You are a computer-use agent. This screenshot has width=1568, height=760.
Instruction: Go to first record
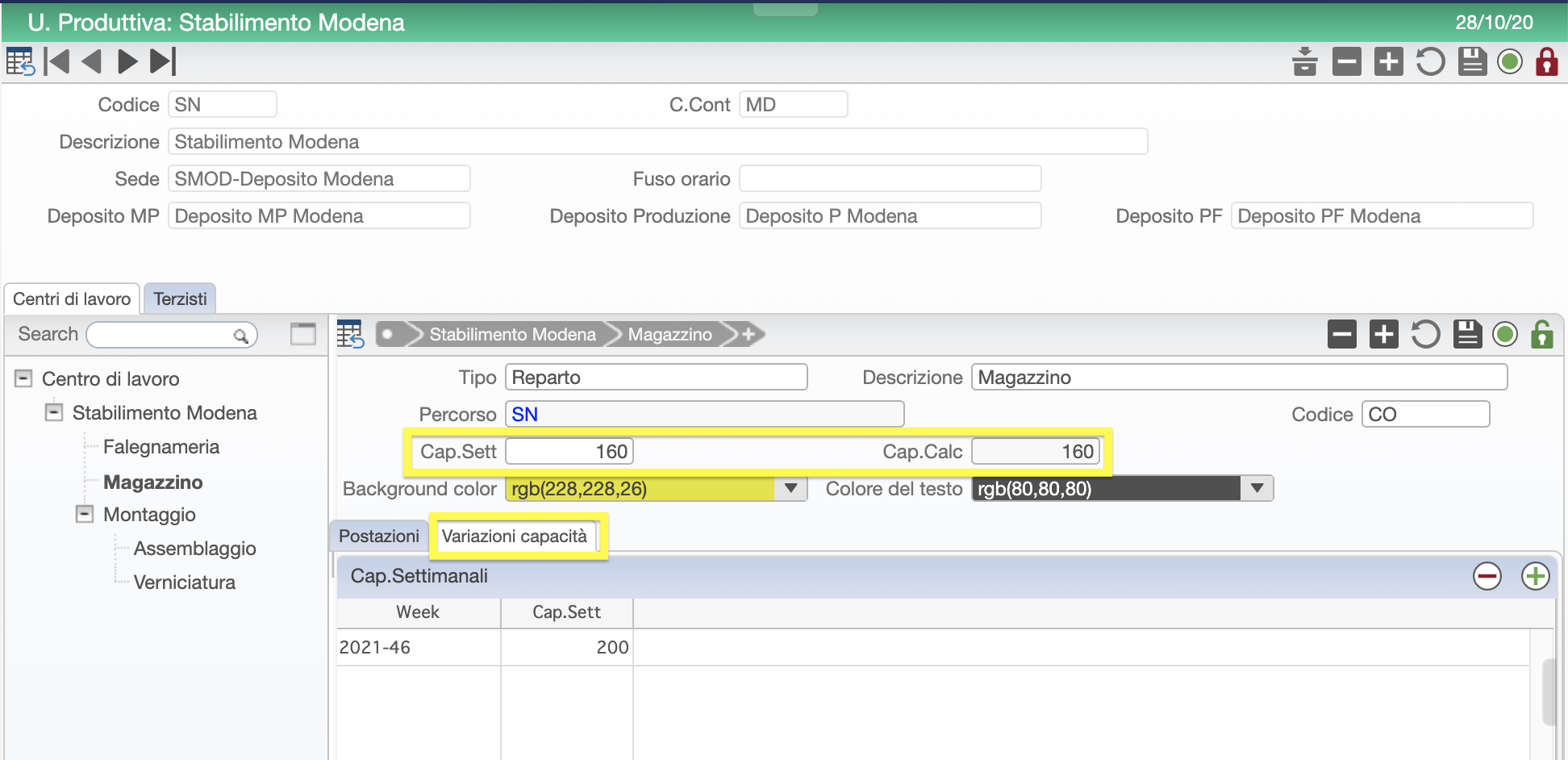(56, 61)
